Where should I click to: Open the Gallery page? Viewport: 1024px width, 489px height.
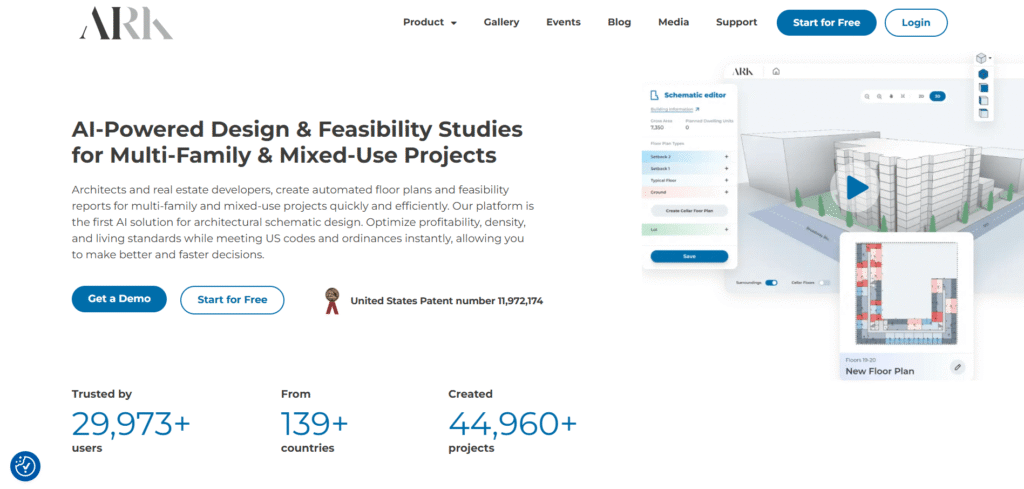pos(501,22)
